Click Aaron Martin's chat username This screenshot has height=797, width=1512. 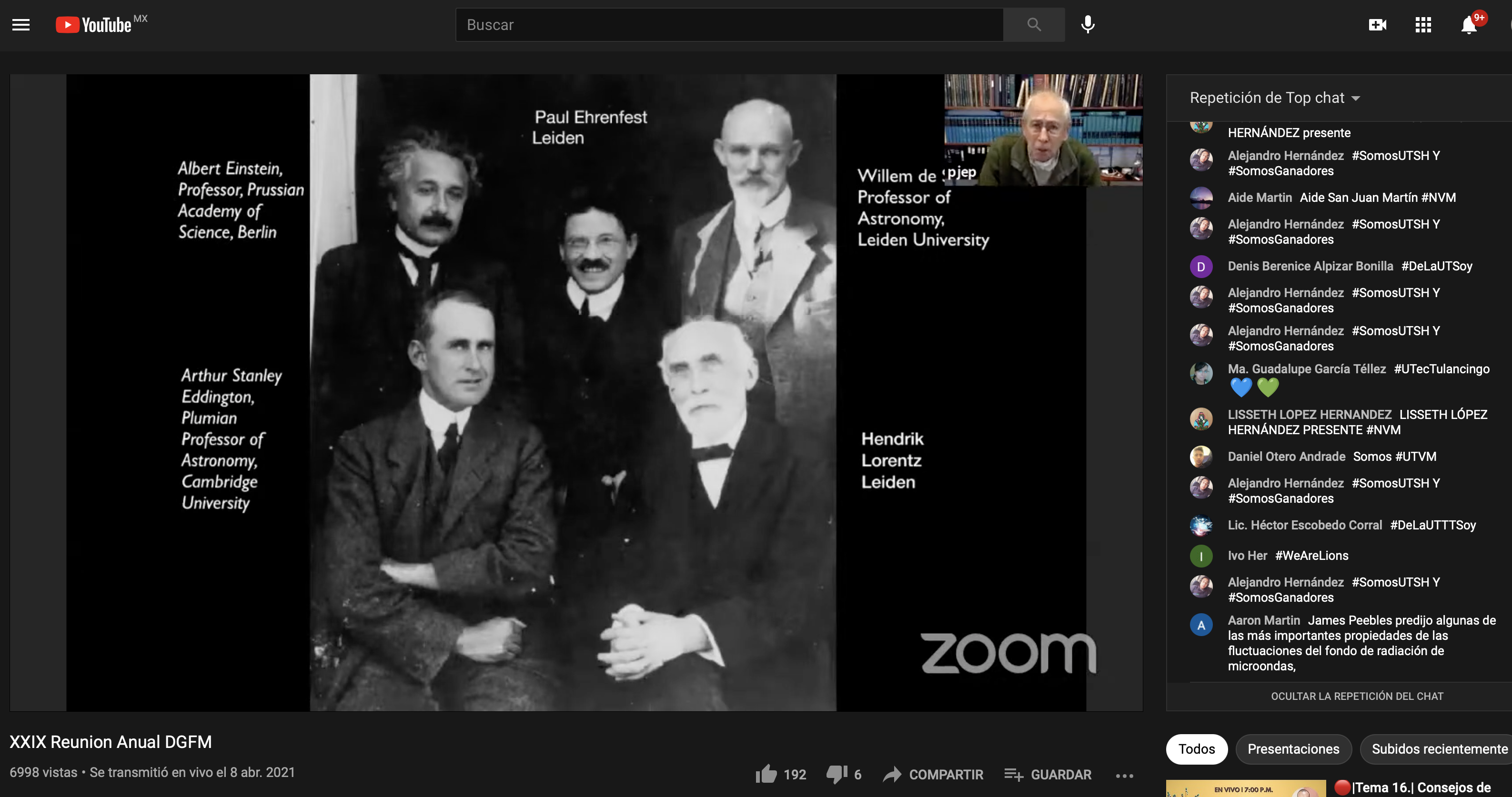(1263, 620)
